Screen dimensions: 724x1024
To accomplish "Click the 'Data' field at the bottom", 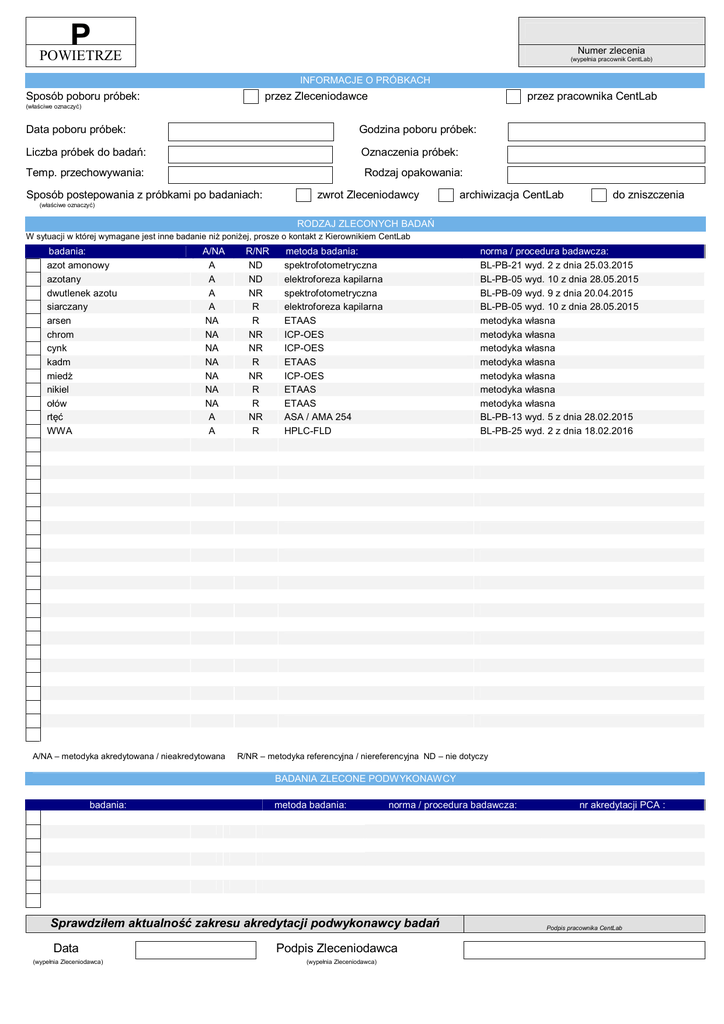I will point(195,950).
